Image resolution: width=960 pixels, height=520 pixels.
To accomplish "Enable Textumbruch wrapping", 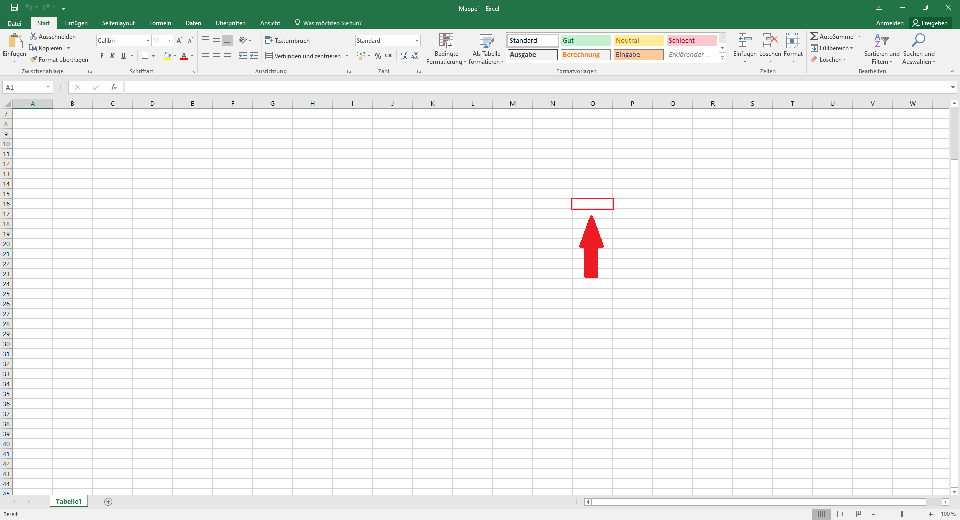I will [287, 40].
